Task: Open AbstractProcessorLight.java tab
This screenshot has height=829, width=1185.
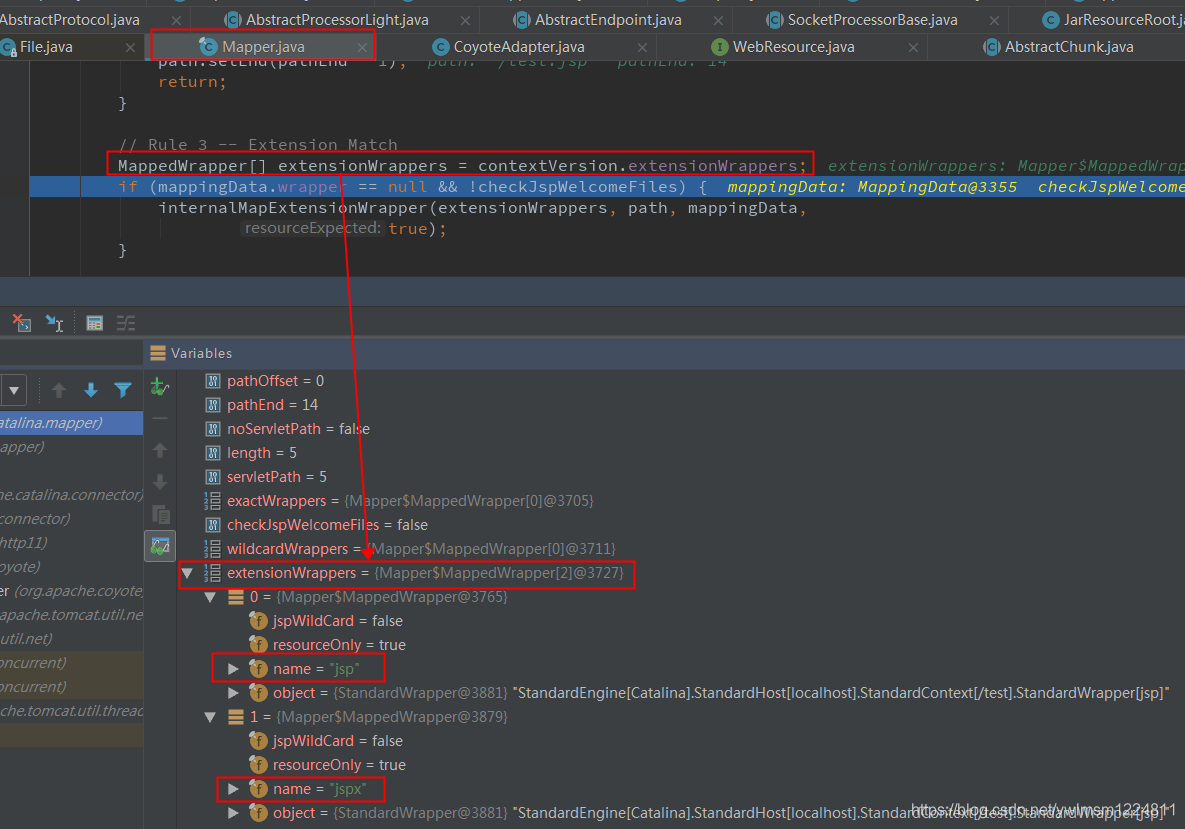Action: click(337, 20)
